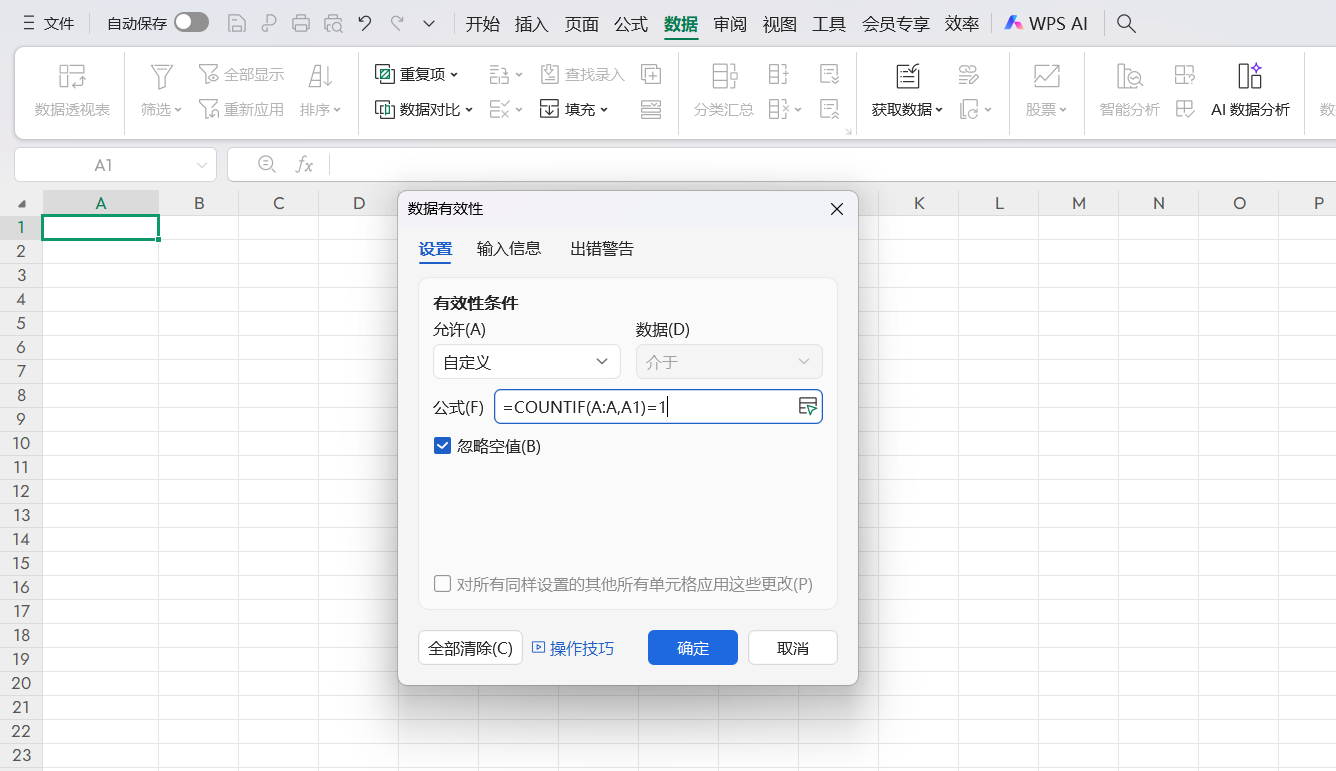
Task: Click the print icon in quick toolbar
Action: pyautogui.click(x=301, y=23)
